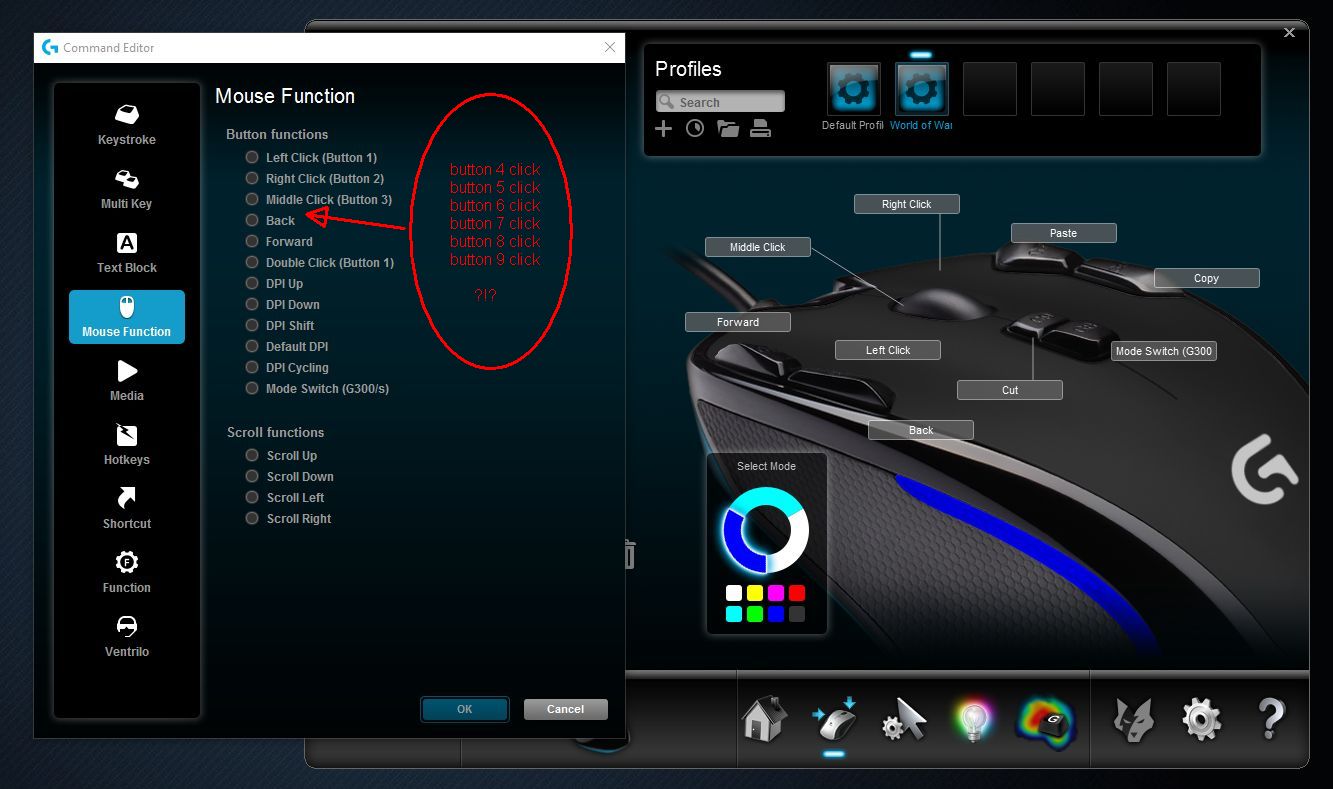The height and width of the screenshot is (789, 1333).
Task: Close the Command Editor dialog
Action: pyautogui.click(x=610, y=47)
